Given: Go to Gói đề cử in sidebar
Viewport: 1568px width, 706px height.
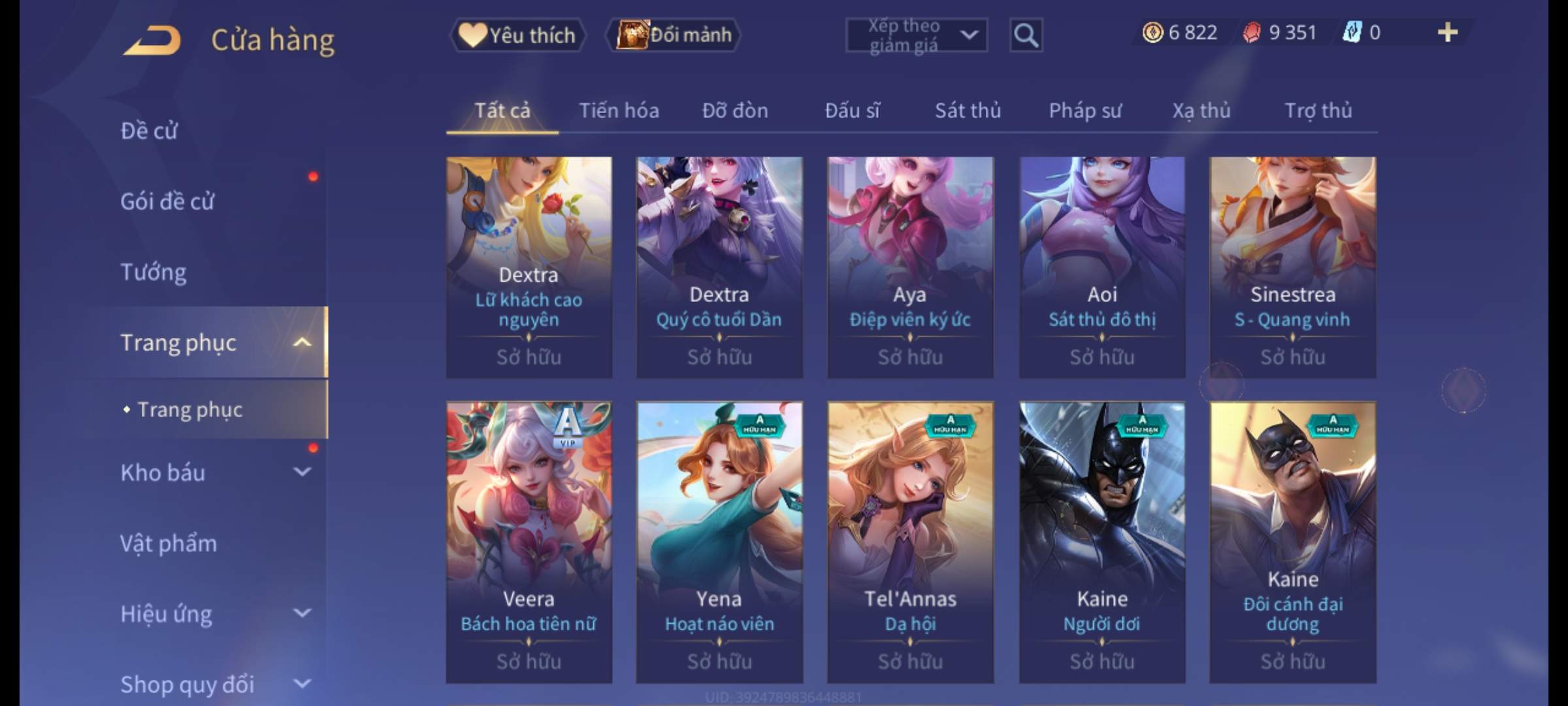Looking at the screenshot, I should coord(167,201).
